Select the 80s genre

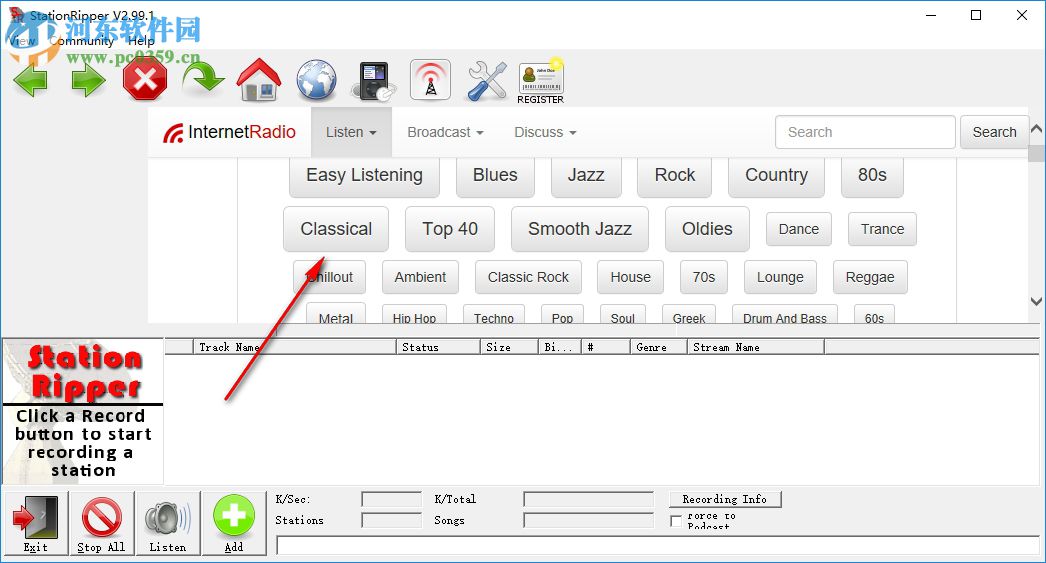pos(872,175)
